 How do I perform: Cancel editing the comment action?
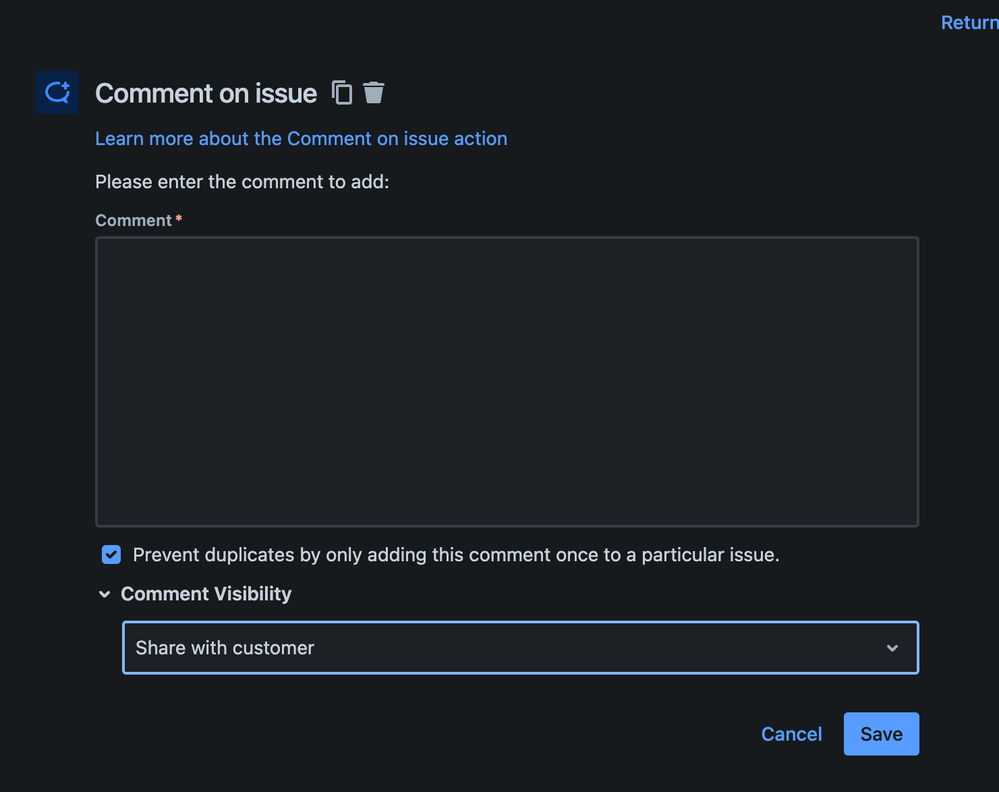[791, 734]
